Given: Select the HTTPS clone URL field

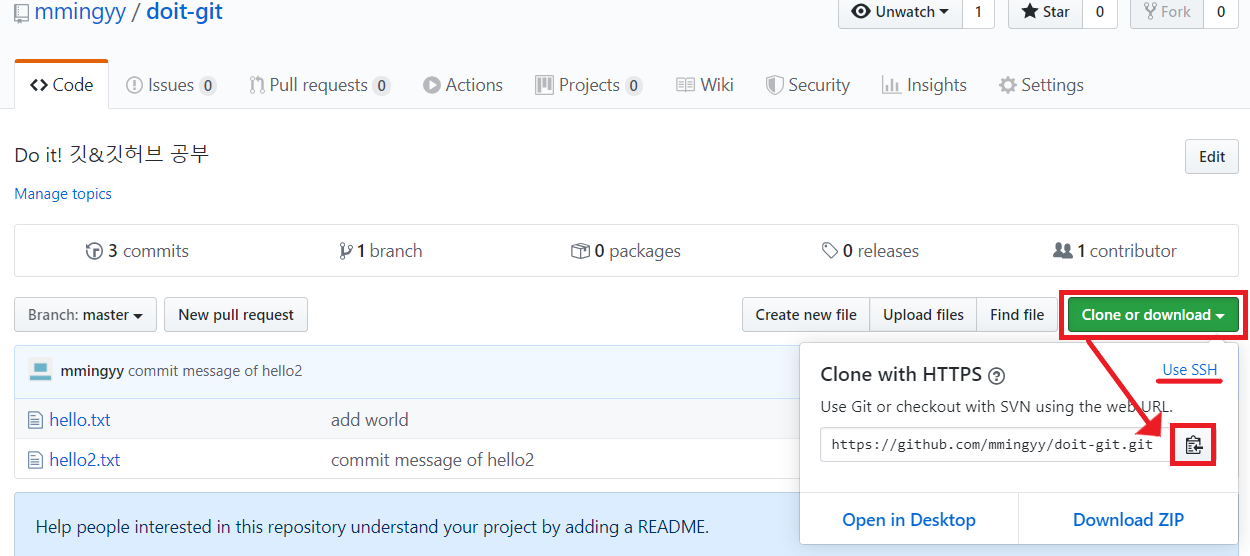Looking at the screenshot, I should tap(996, 445).
